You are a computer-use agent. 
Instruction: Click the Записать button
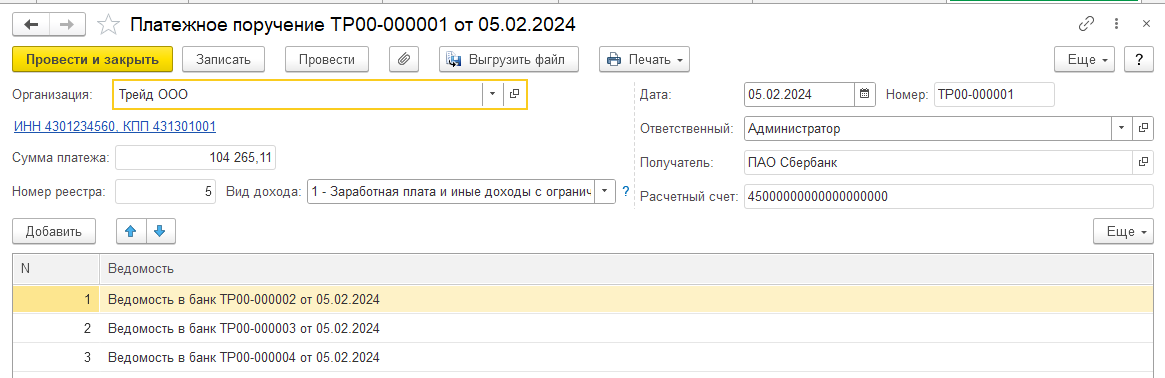[224, 59]
